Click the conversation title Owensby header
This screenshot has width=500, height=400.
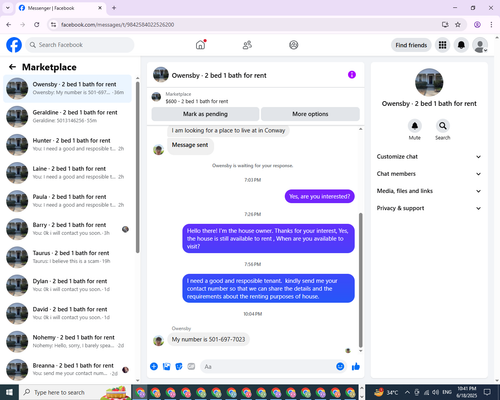coord(219,75)
